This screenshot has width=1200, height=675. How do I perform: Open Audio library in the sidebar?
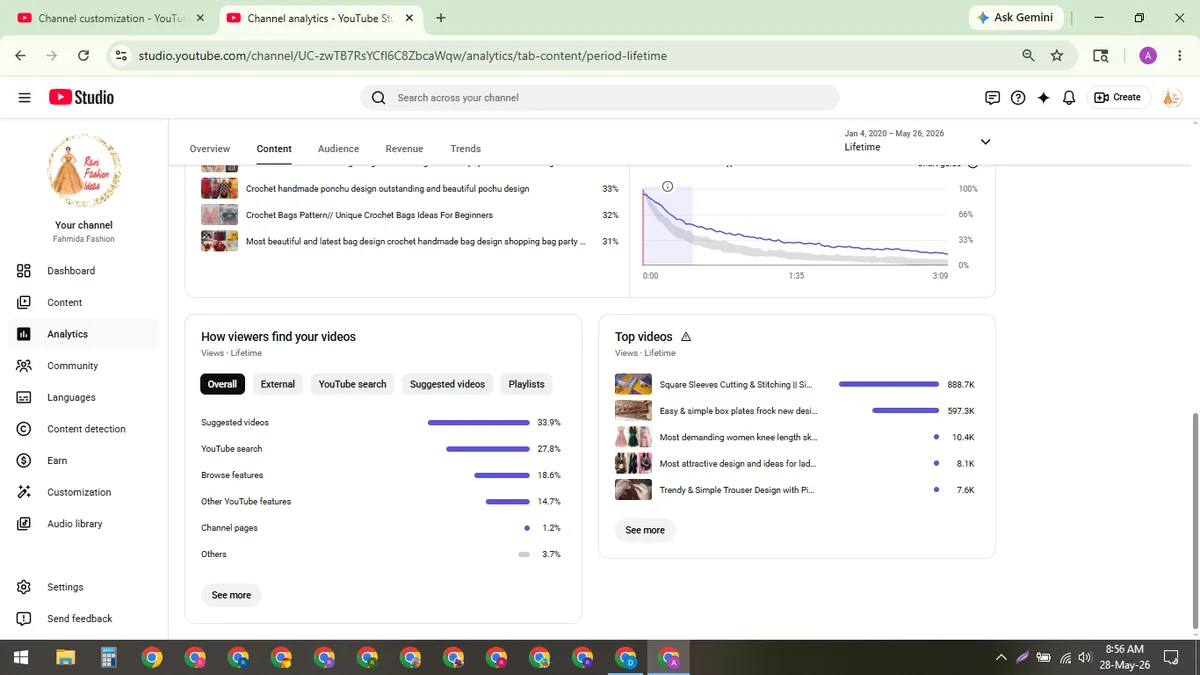tap(84, 524)
